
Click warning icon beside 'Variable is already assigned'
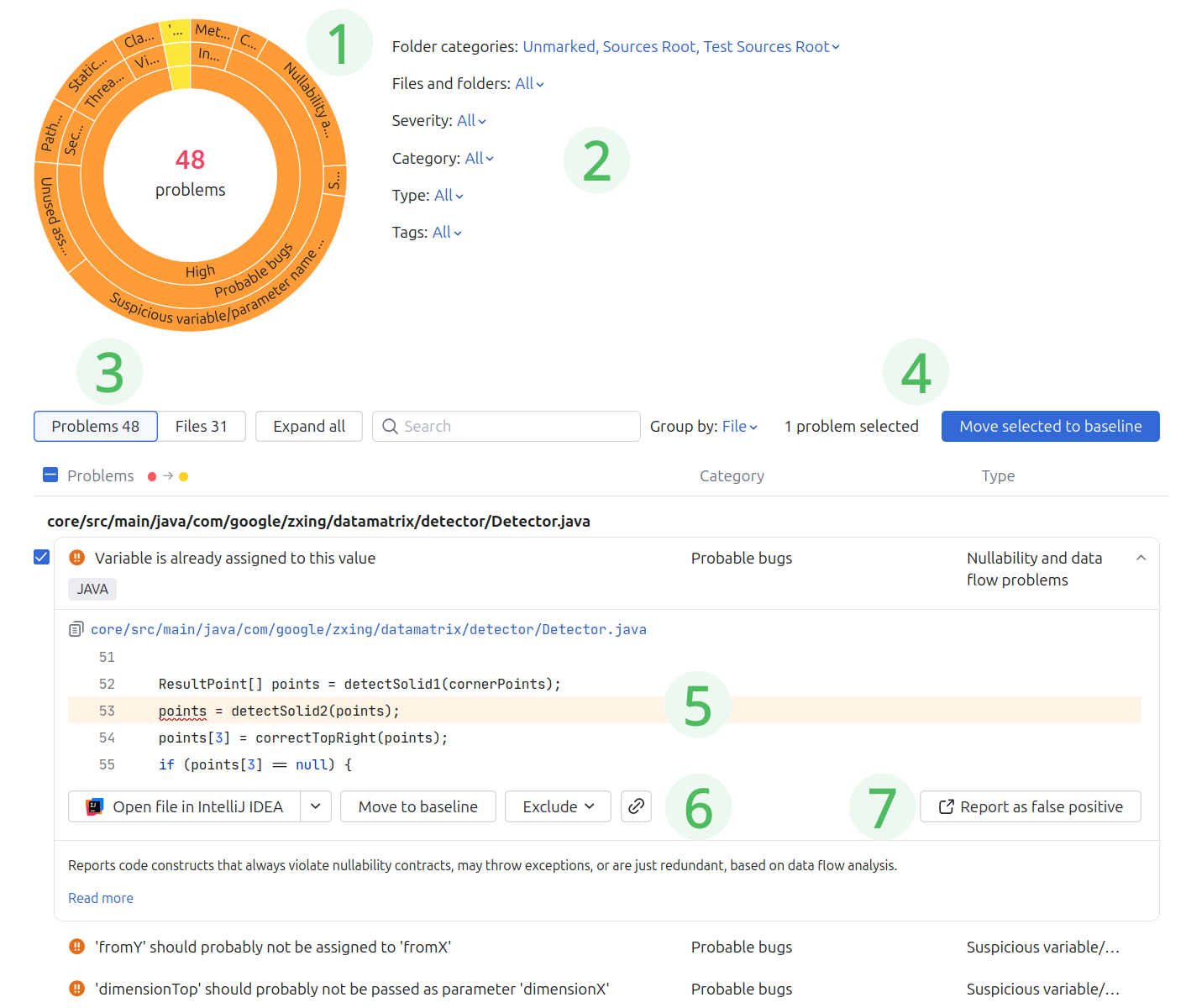76,558
